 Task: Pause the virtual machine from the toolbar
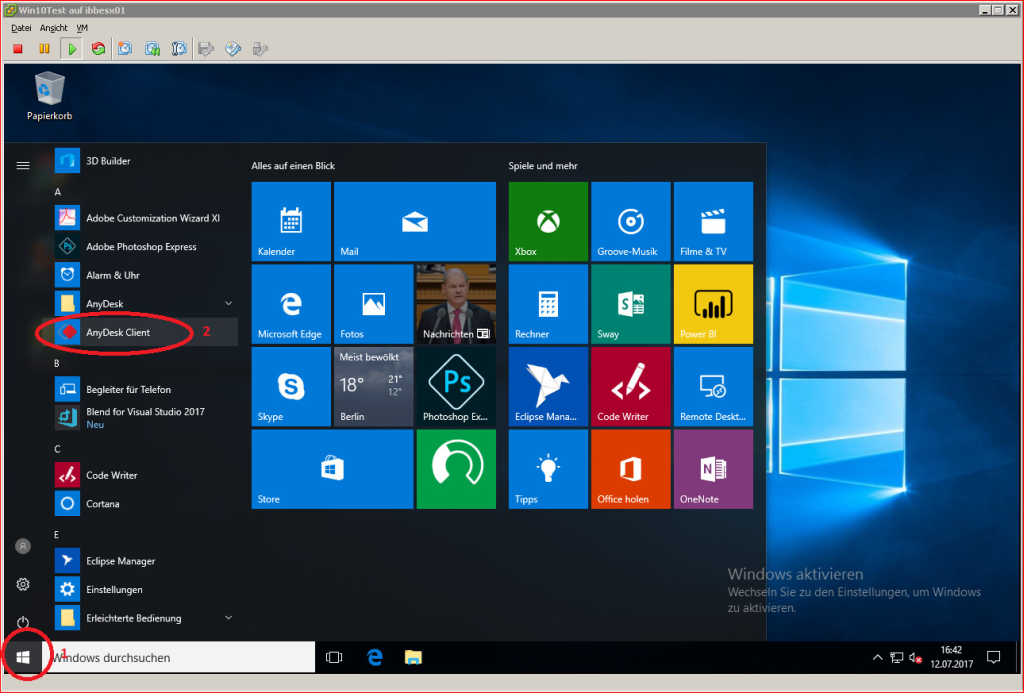click(x=44, y=49)
